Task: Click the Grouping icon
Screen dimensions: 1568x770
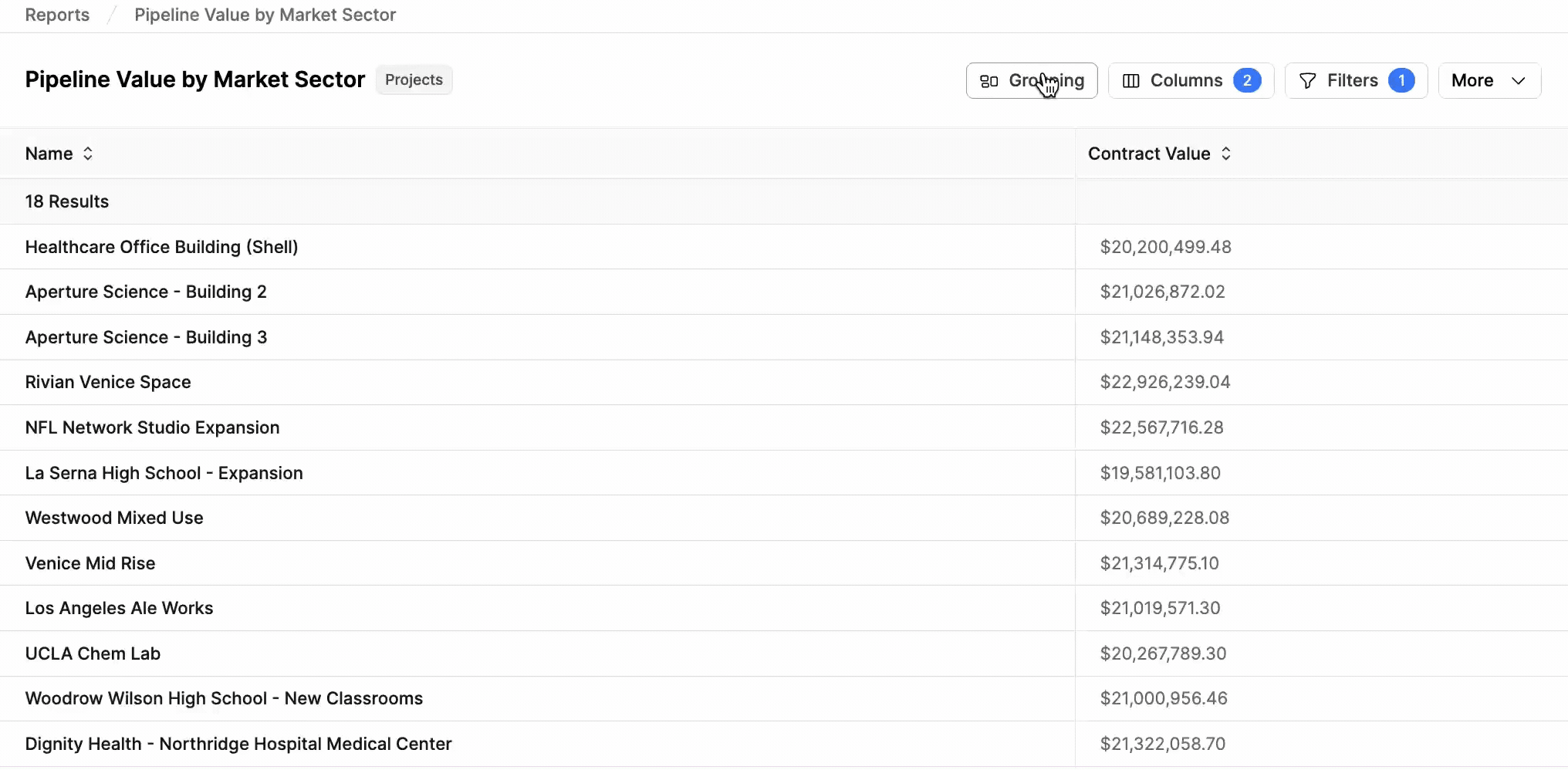Action: [x=989, y=81]
